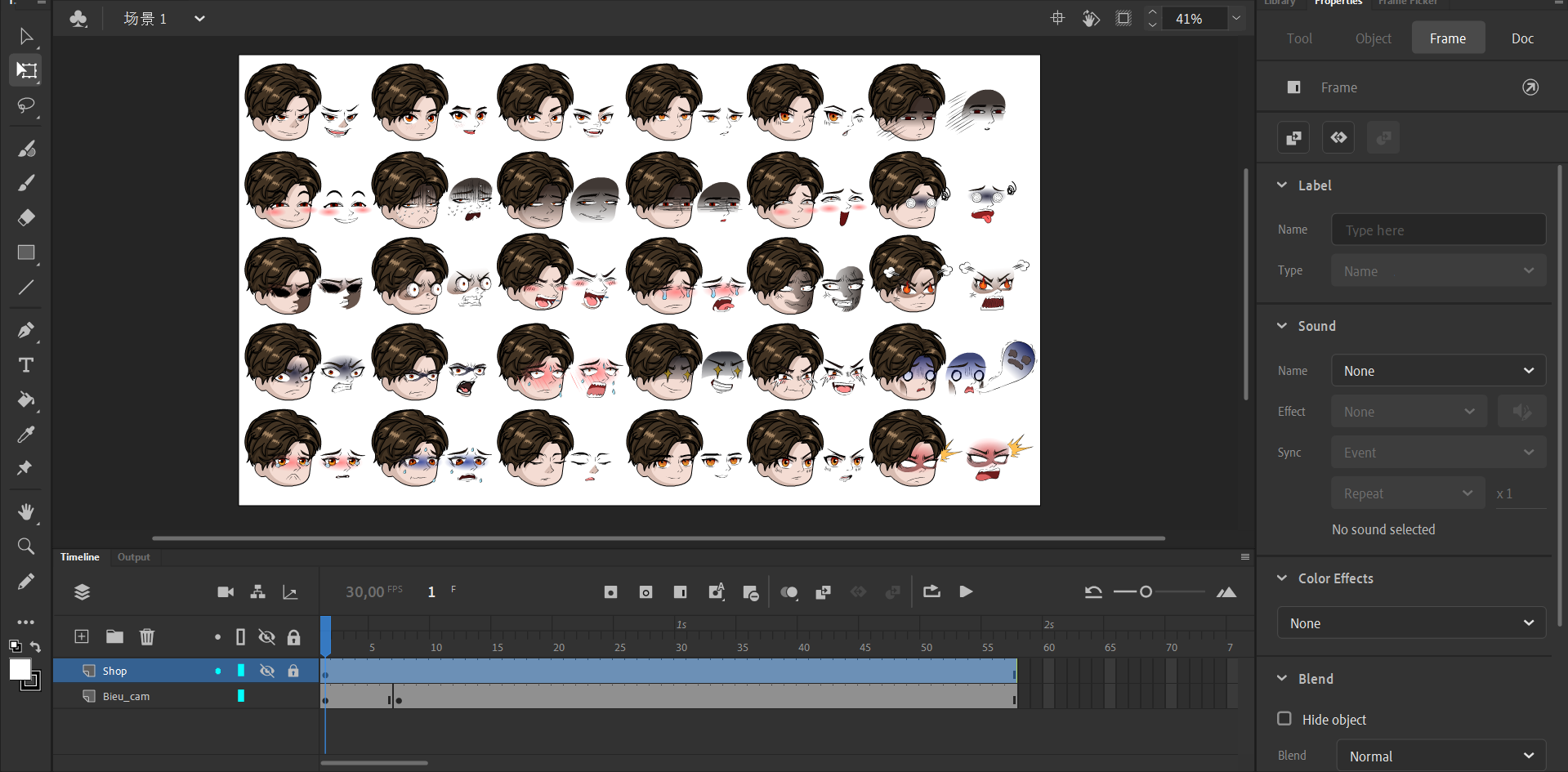Viewport: 1568px width, 772px height.
Task: Enable the Hide object checkbox
Action: coord(1284,719)
